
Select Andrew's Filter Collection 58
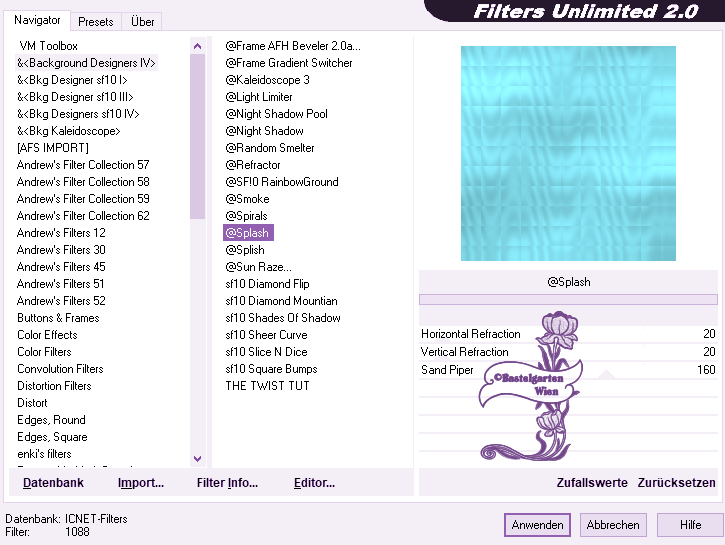coord(83,182)
